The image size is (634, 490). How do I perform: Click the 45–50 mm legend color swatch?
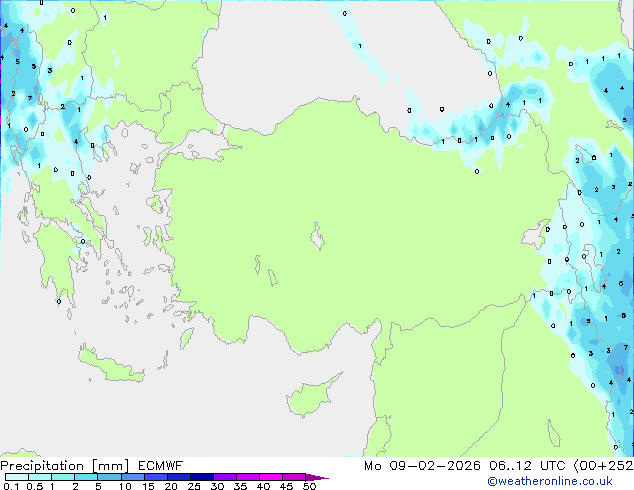pyautogui.click(x=294, y=477)
